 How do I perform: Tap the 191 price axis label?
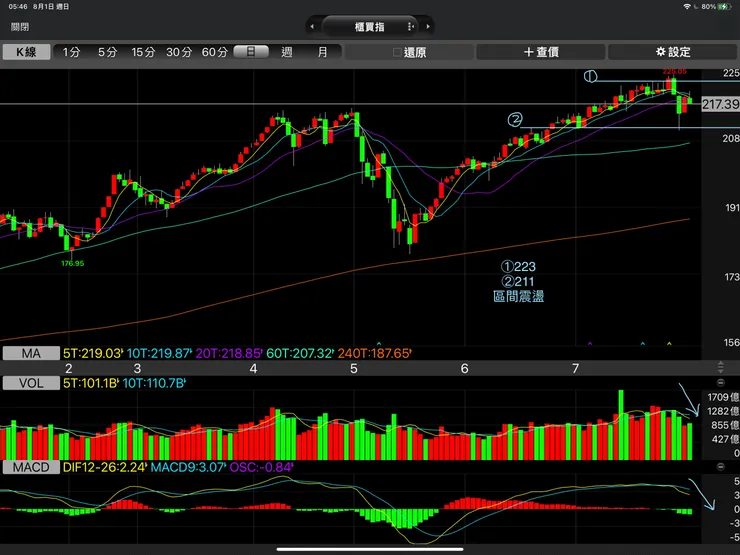coord(732,208)
